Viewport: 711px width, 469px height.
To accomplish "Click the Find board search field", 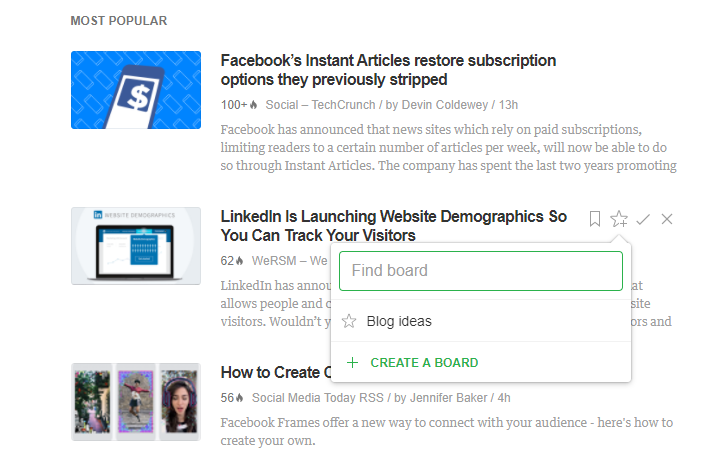I will pyautogui.click(x=481, y=271).
